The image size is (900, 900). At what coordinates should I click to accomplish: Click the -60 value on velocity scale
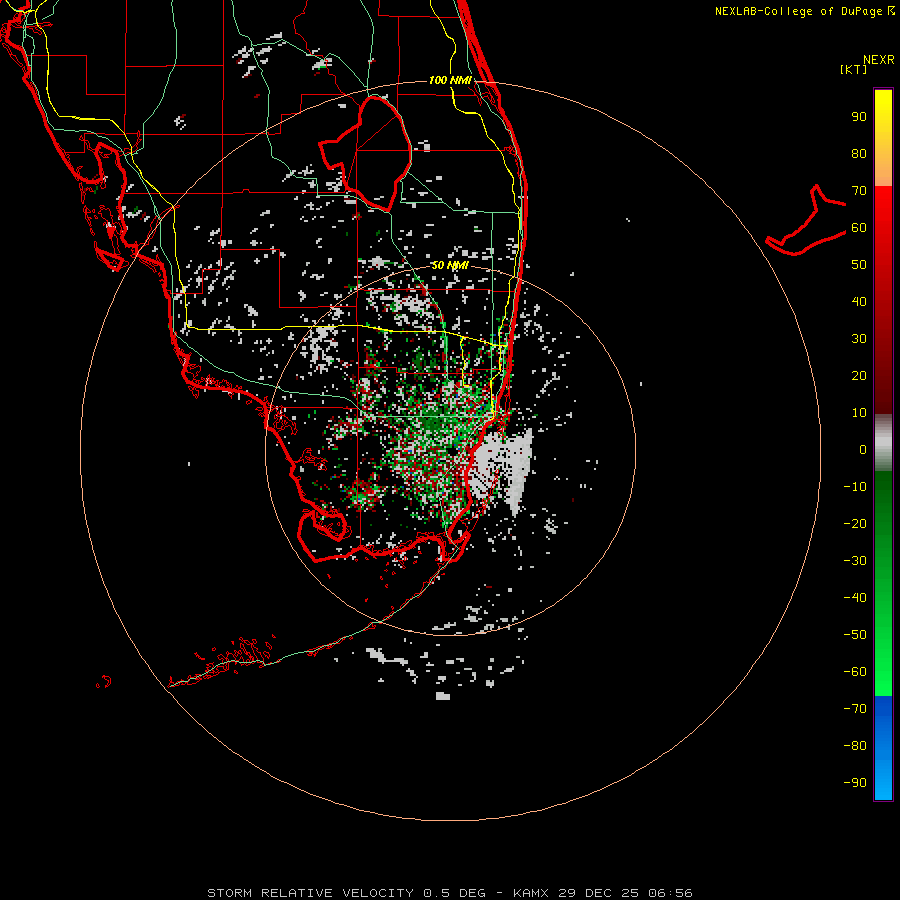pyautogui.click(x=855, y=672)
